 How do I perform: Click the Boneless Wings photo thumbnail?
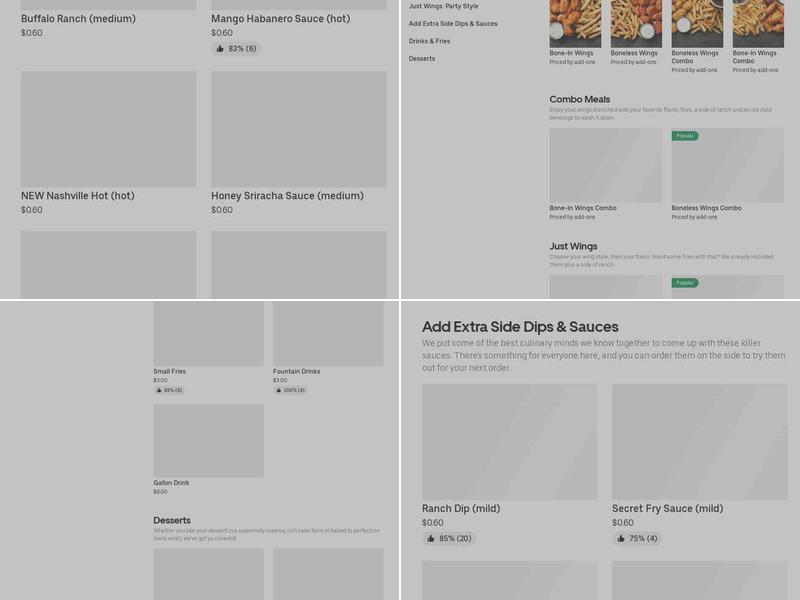pyautogui.click(x=636, y=22)
